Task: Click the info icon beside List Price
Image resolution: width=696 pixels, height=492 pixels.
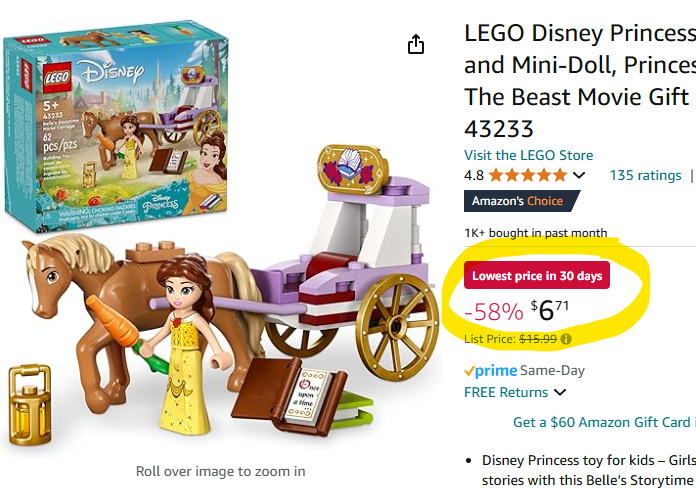Action: 567,339
